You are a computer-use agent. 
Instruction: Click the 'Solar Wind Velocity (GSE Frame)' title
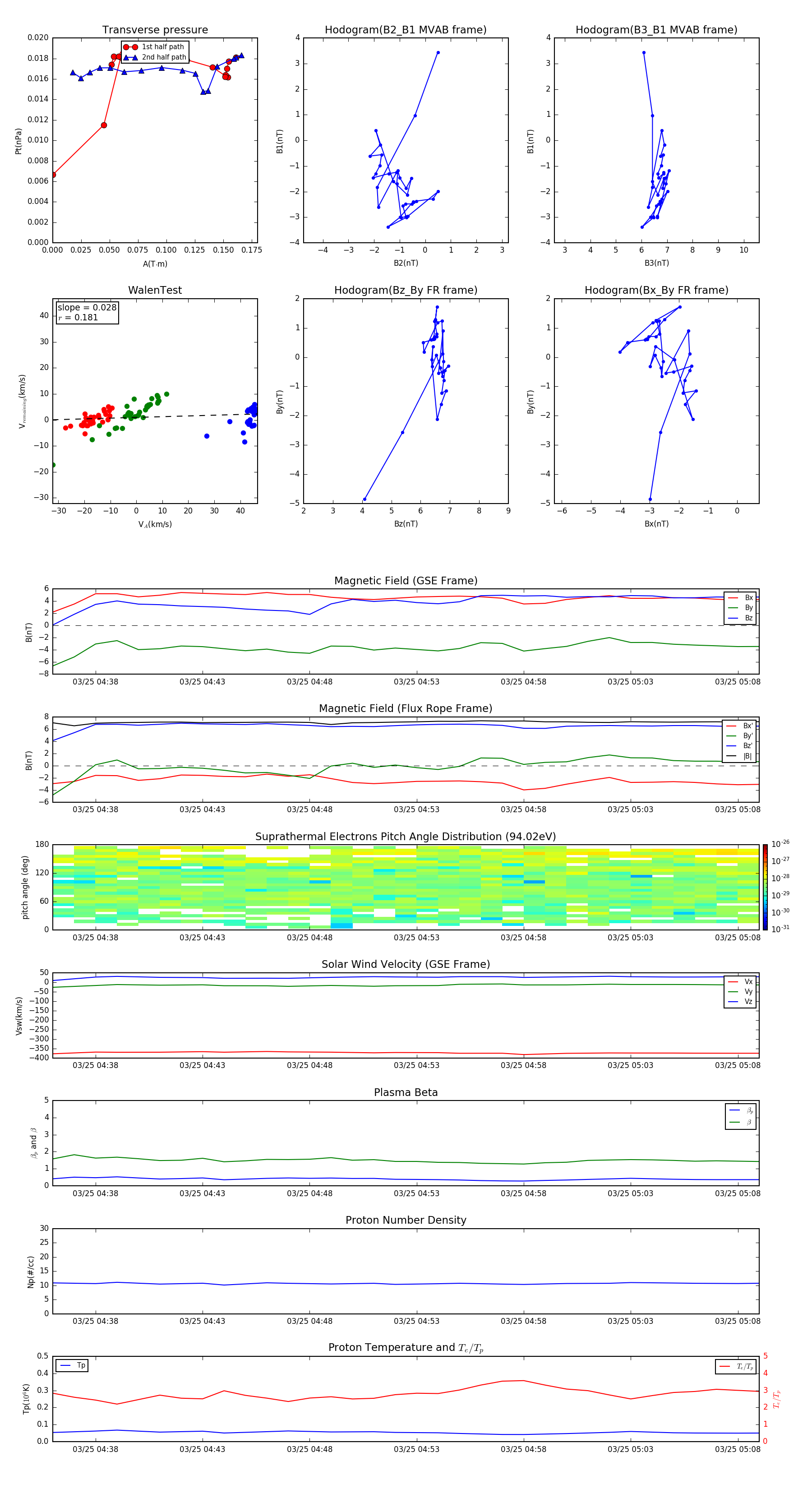point(406,964)
